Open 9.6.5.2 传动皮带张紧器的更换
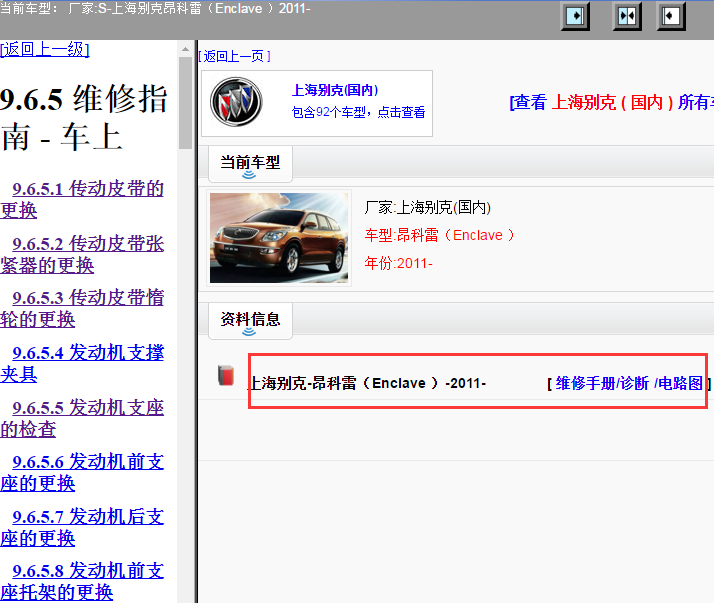The width and height of the screenshot is (714, 603). pos(82,255)
